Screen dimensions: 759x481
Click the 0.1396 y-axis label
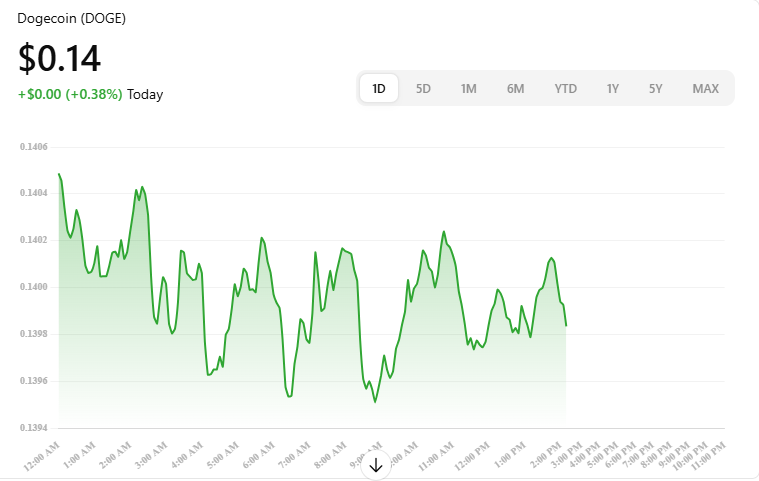click(x=34, y=381)
